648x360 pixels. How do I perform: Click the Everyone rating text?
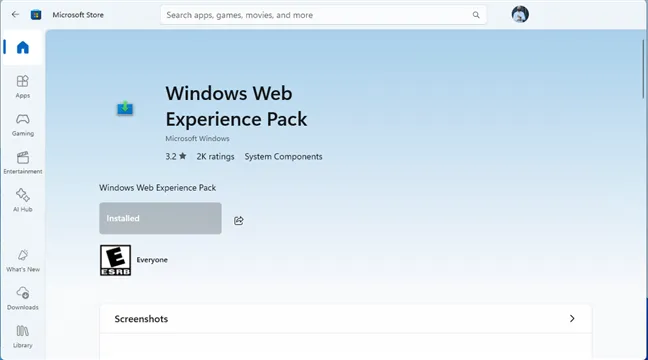point(152,260)
